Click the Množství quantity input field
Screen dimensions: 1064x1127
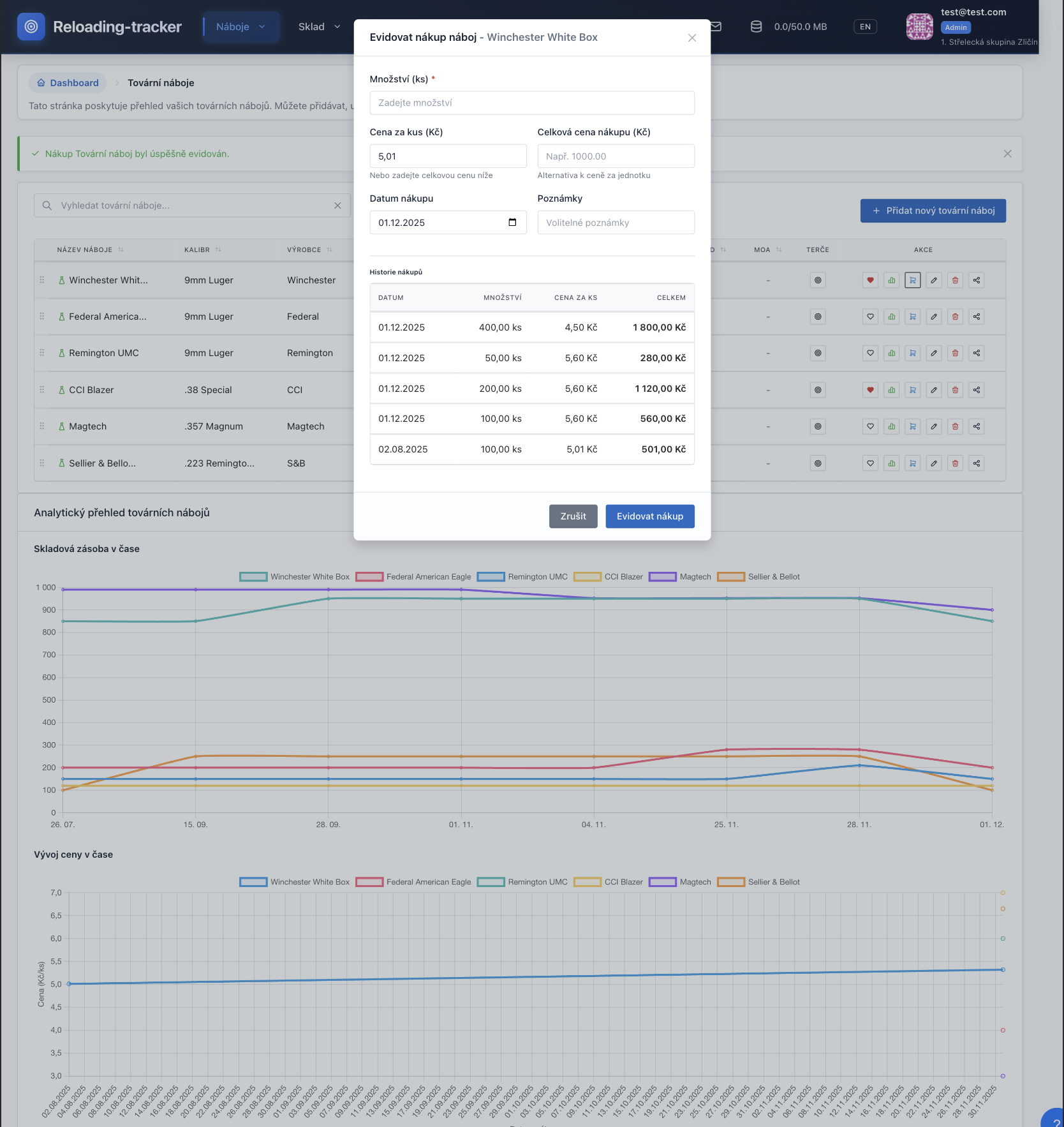click(x=531, y=103)
